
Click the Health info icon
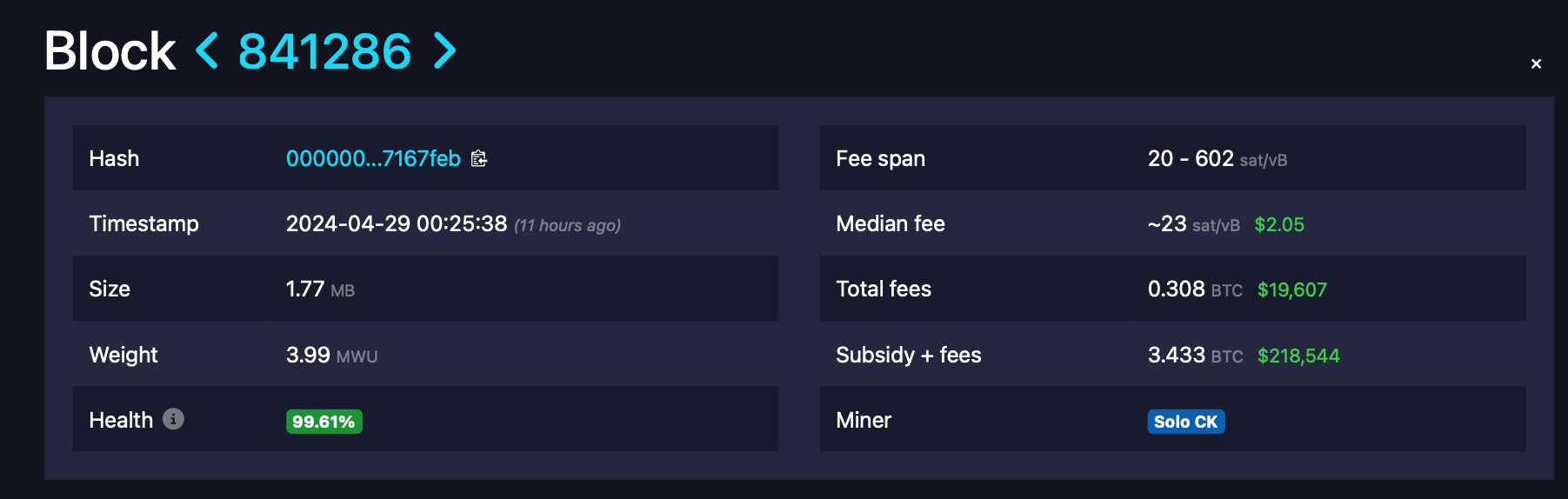[x=173, y=419]
